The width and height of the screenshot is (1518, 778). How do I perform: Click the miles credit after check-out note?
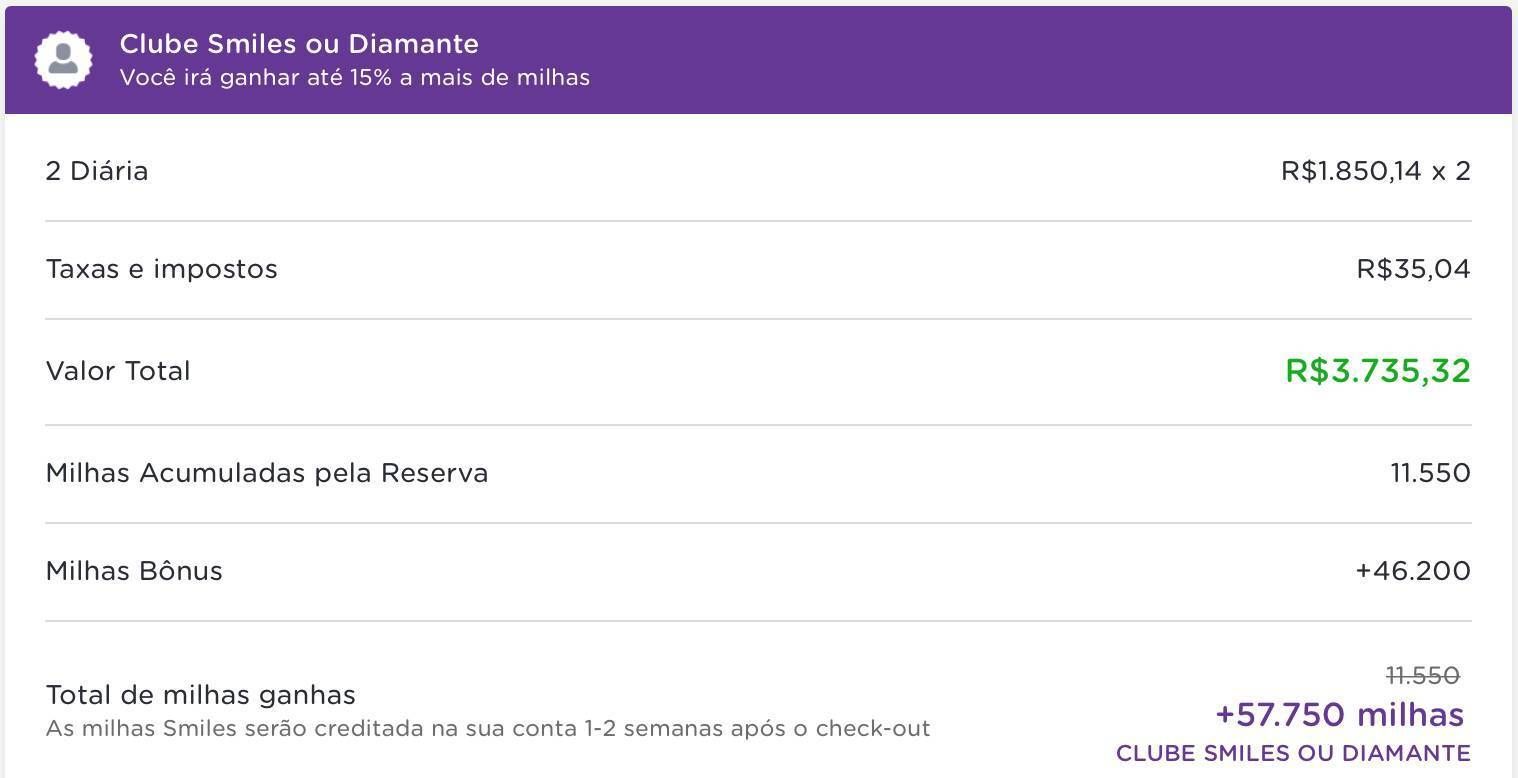pyautogui.click(x=488, y=728)
